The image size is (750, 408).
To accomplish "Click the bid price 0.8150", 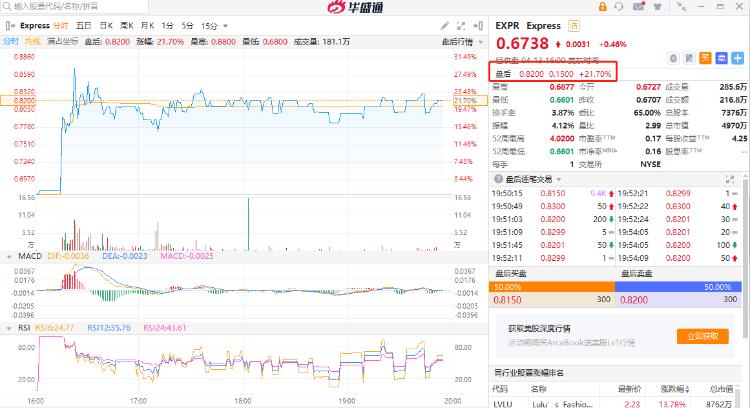I will [x=507, y=300].
